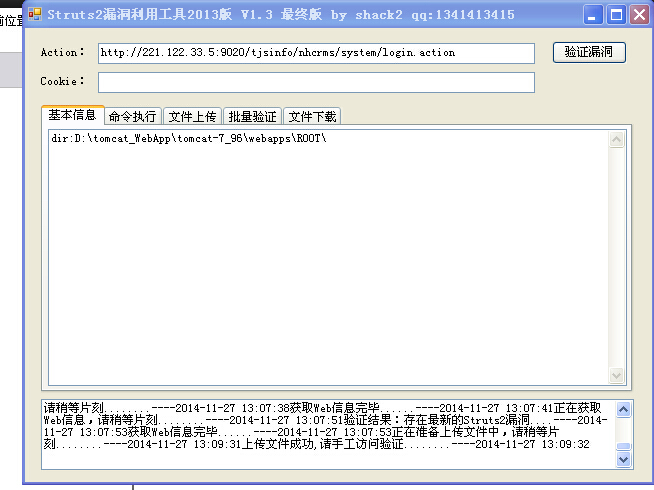Image resolution: width=654 pixels, height=490 pixels.
Task: Open the 命令执行 tab
Action: 133,116
